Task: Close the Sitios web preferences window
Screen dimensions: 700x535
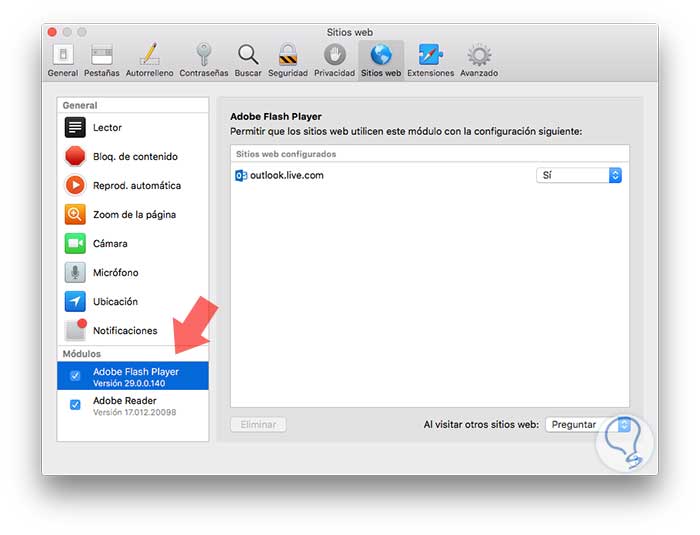Action: [52, 32]
